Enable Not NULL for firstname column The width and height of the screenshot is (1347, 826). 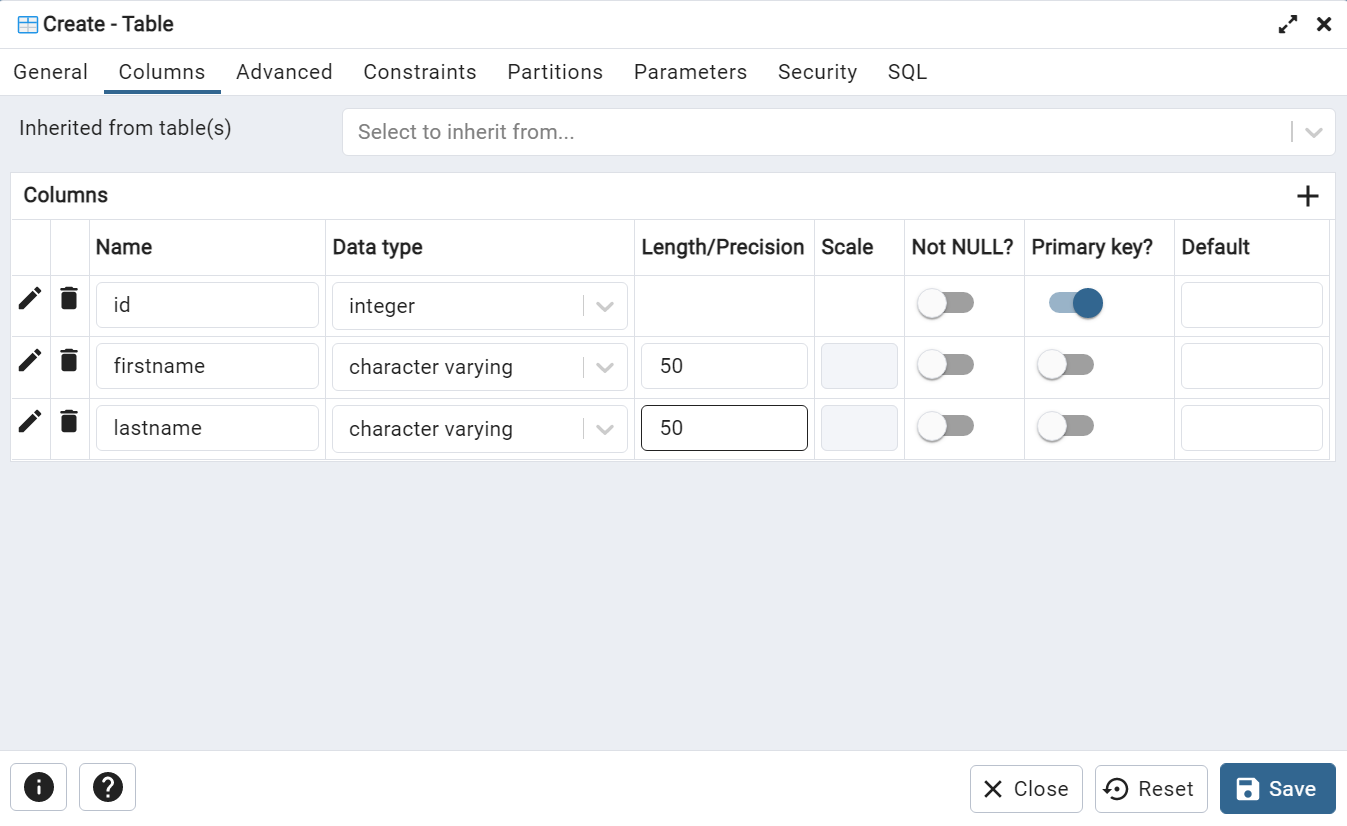tap(945, 366)
